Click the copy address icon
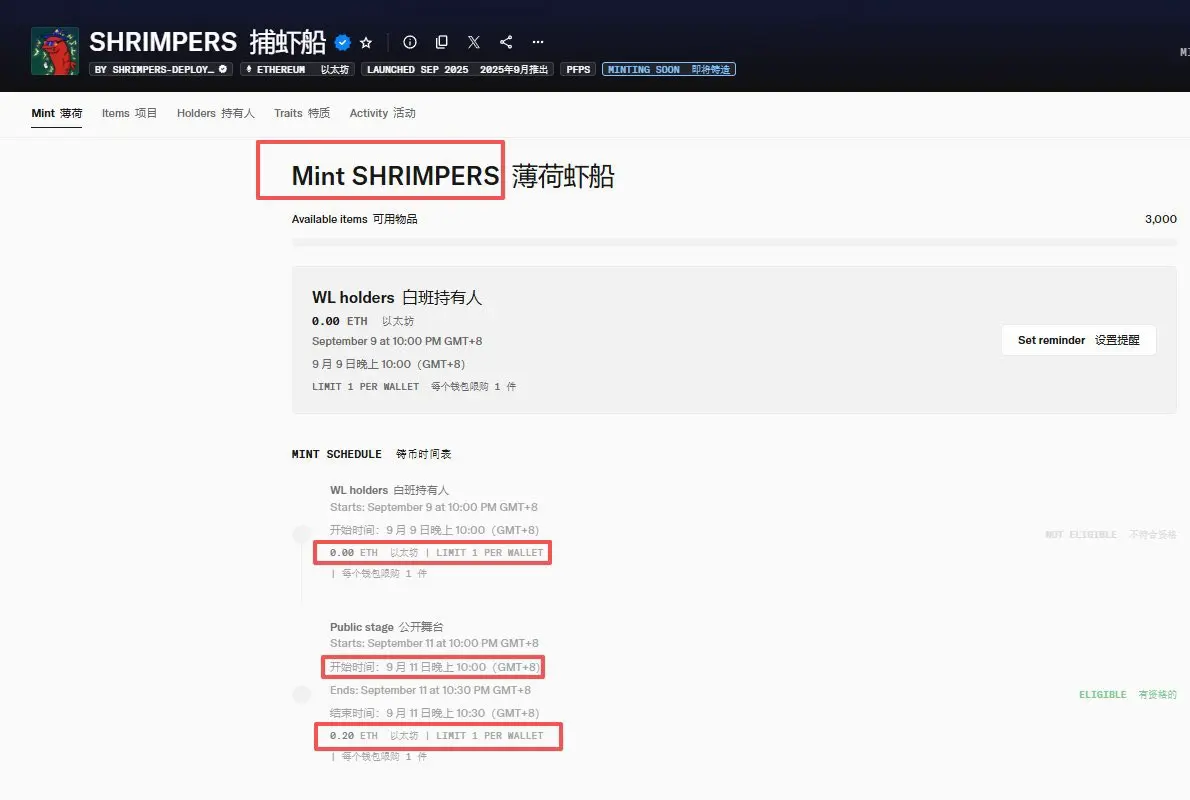The height and width of the screenshot is (800, 1190). [442, 43]
